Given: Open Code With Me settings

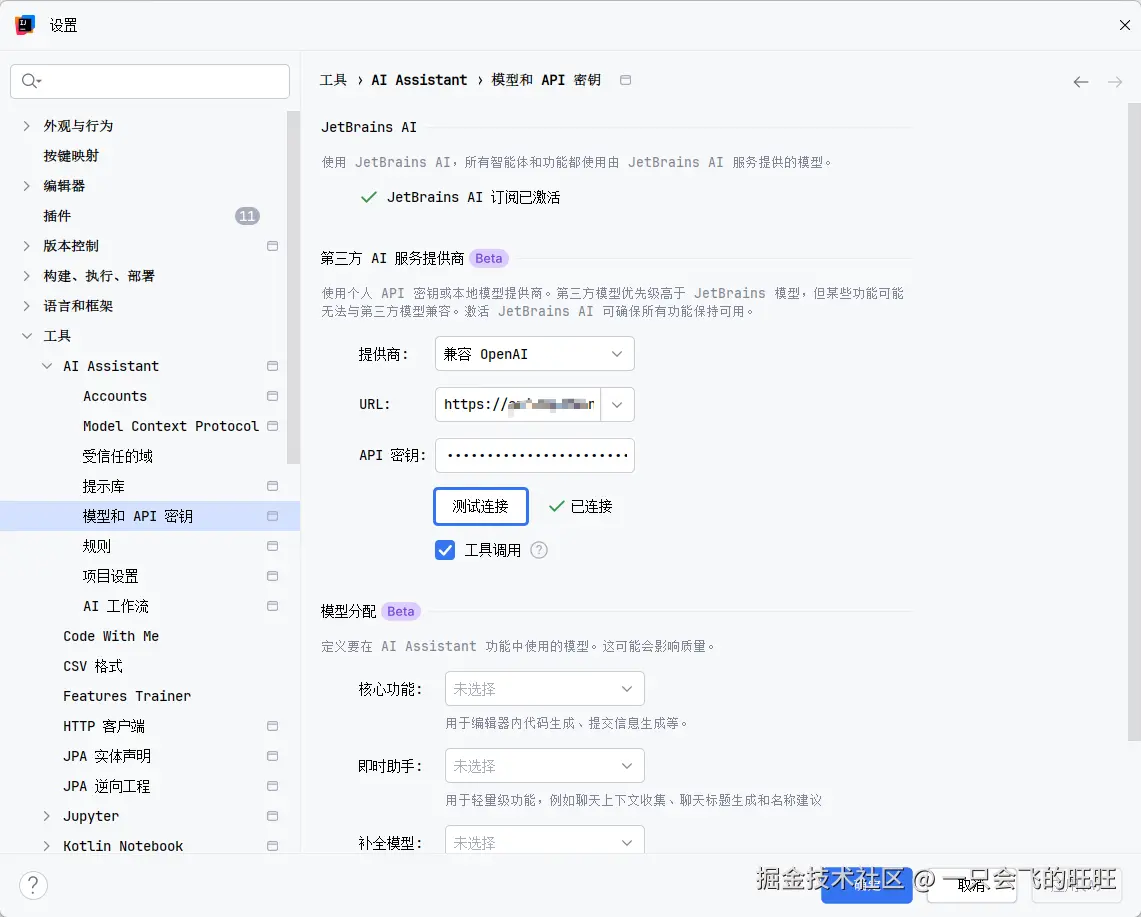Looking at the screenshot, I should coord(111,636).
